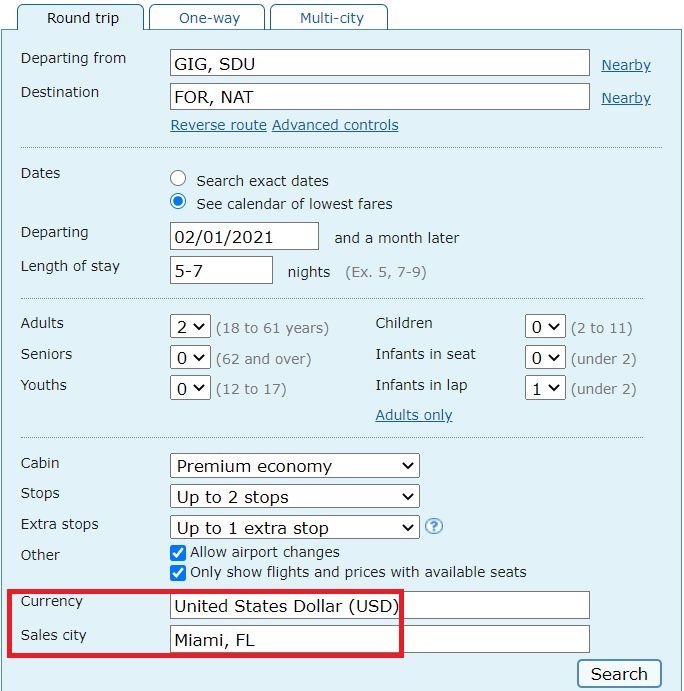
Task: Click the Reverse route link
Action: coord(219,125)
